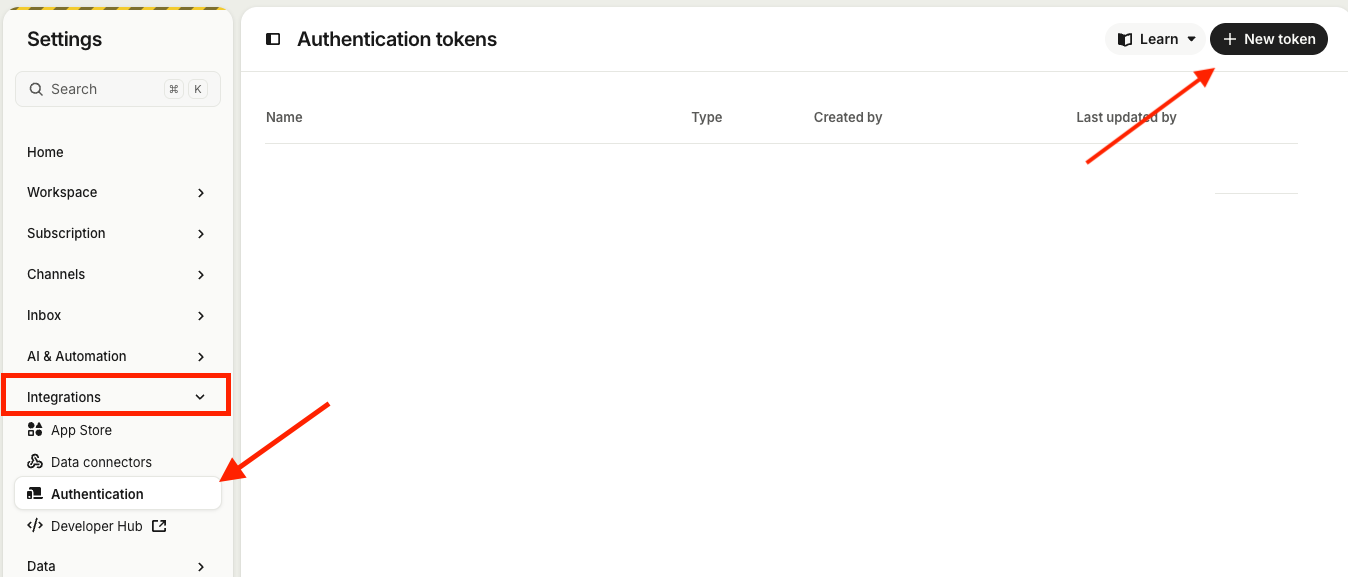Click the Developer Hub external link icon

tap(159, 526)
